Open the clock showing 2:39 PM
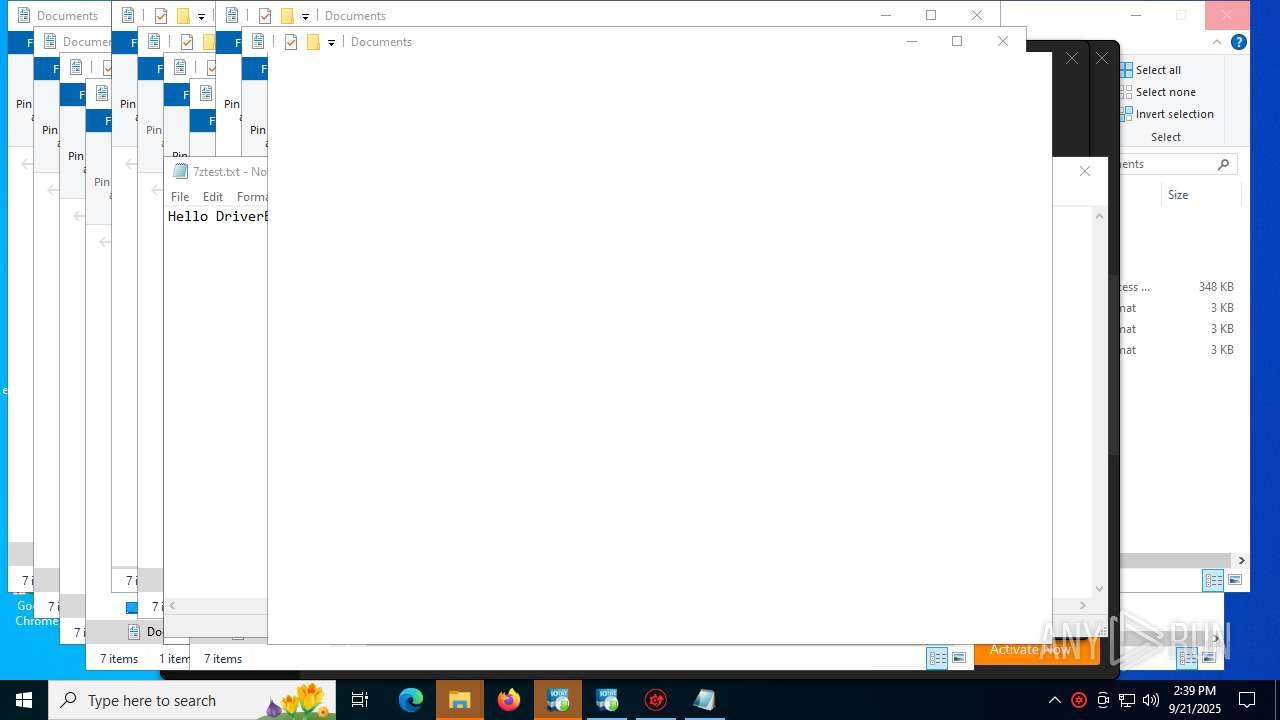Viewport: 1280px width, 720px height. 1195,700
